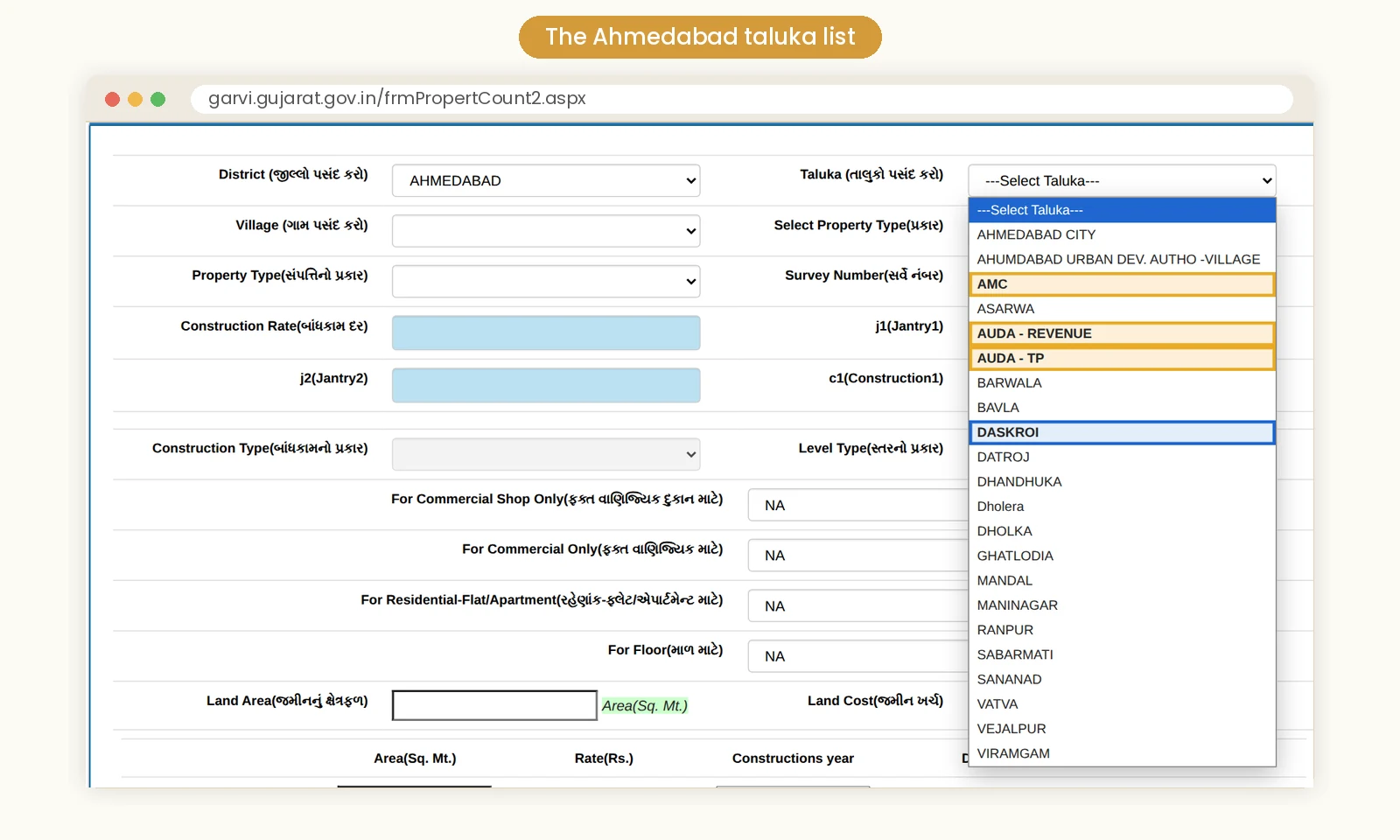Select BARWALA in taluka list

[1122, 383]
